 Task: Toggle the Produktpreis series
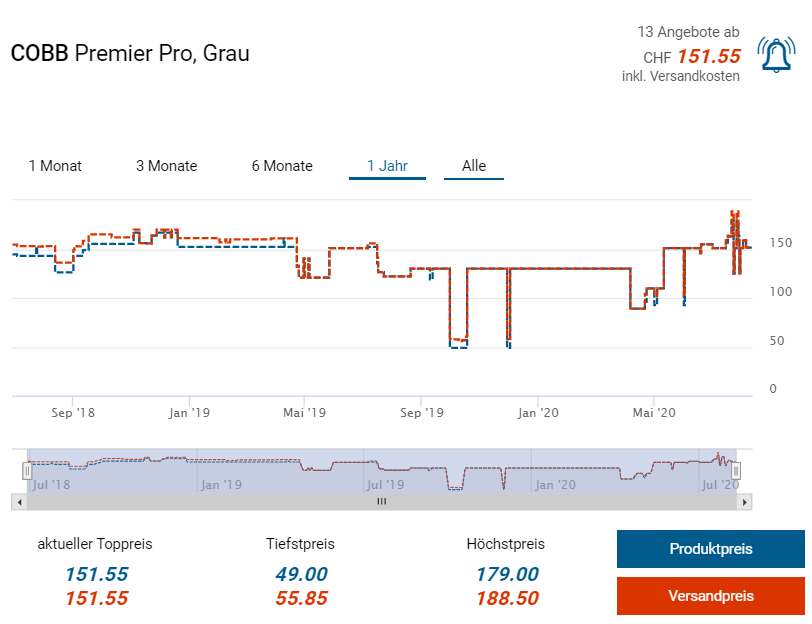click(x=710, y=549)
